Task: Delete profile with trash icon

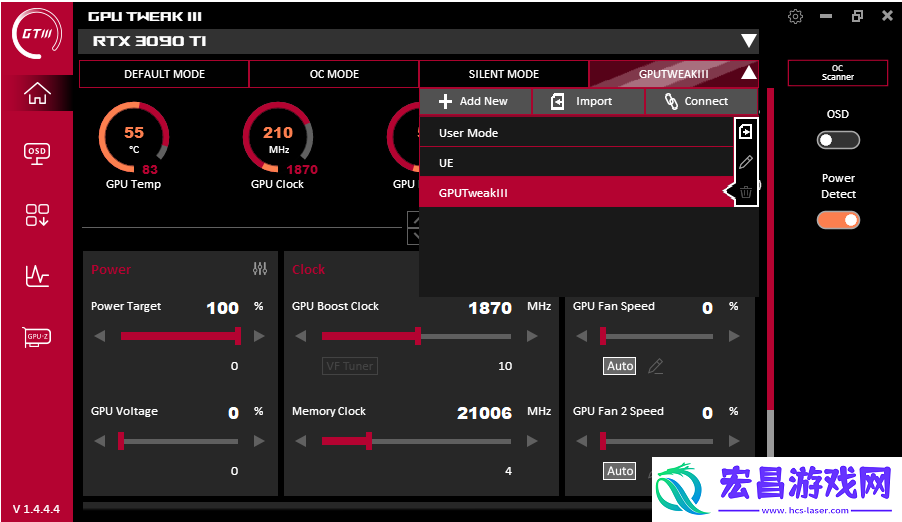Action: pos(746,192)
